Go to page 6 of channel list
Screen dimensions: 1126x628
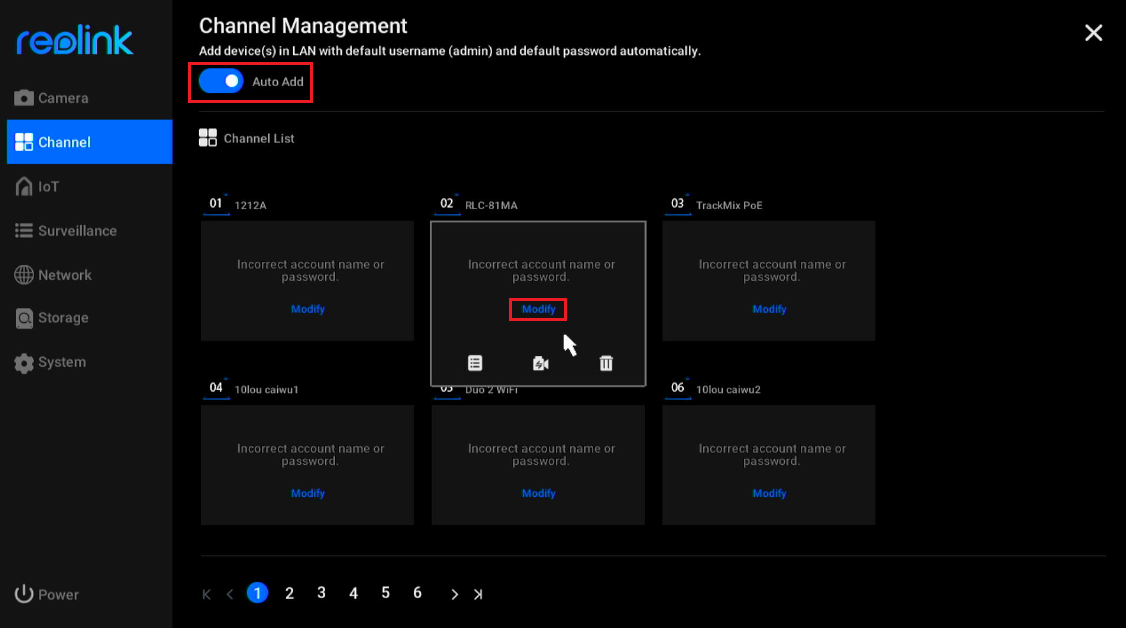point(417,594)
